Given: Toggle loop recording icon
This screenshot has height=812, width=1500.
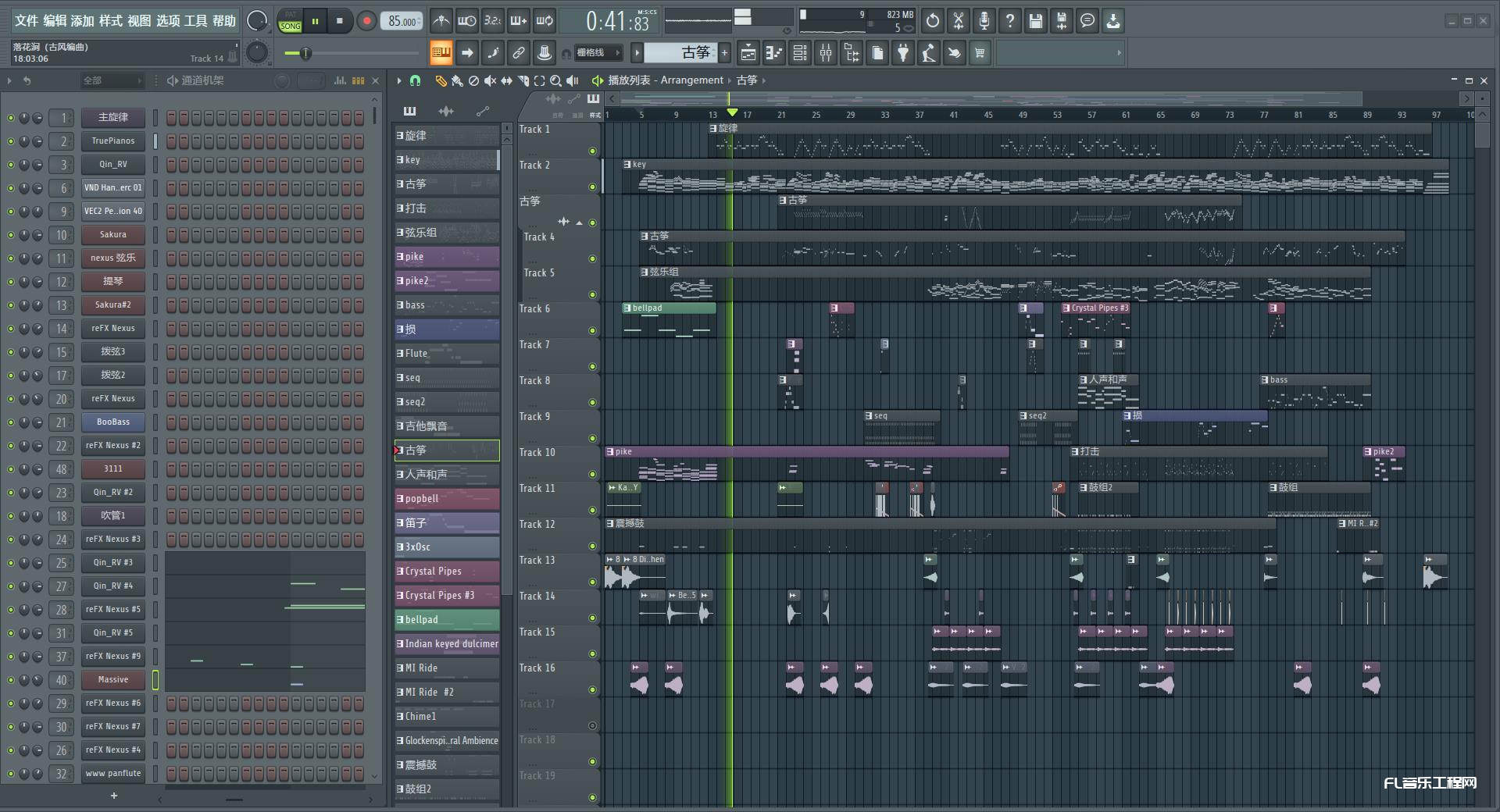Looking at the screenshot, I should (x=545, y=21).
